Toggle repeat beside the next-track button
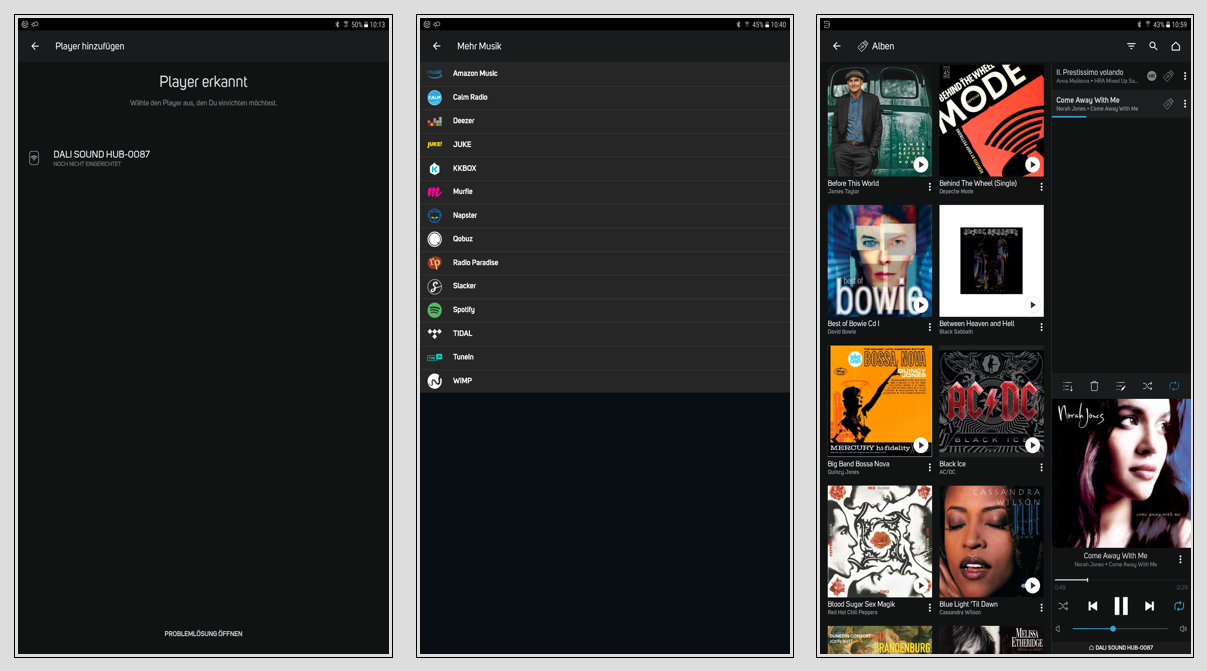The height and width of the screenshot is (671, 1207). (1179, 606)
